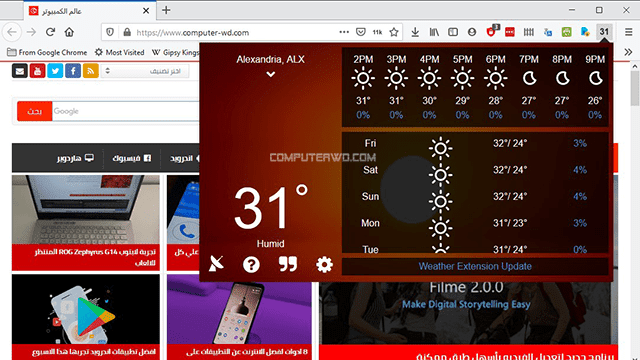Open the Firefox hamburger menu
The height and width of the screenshot is (360, 640).
(629, 32)
